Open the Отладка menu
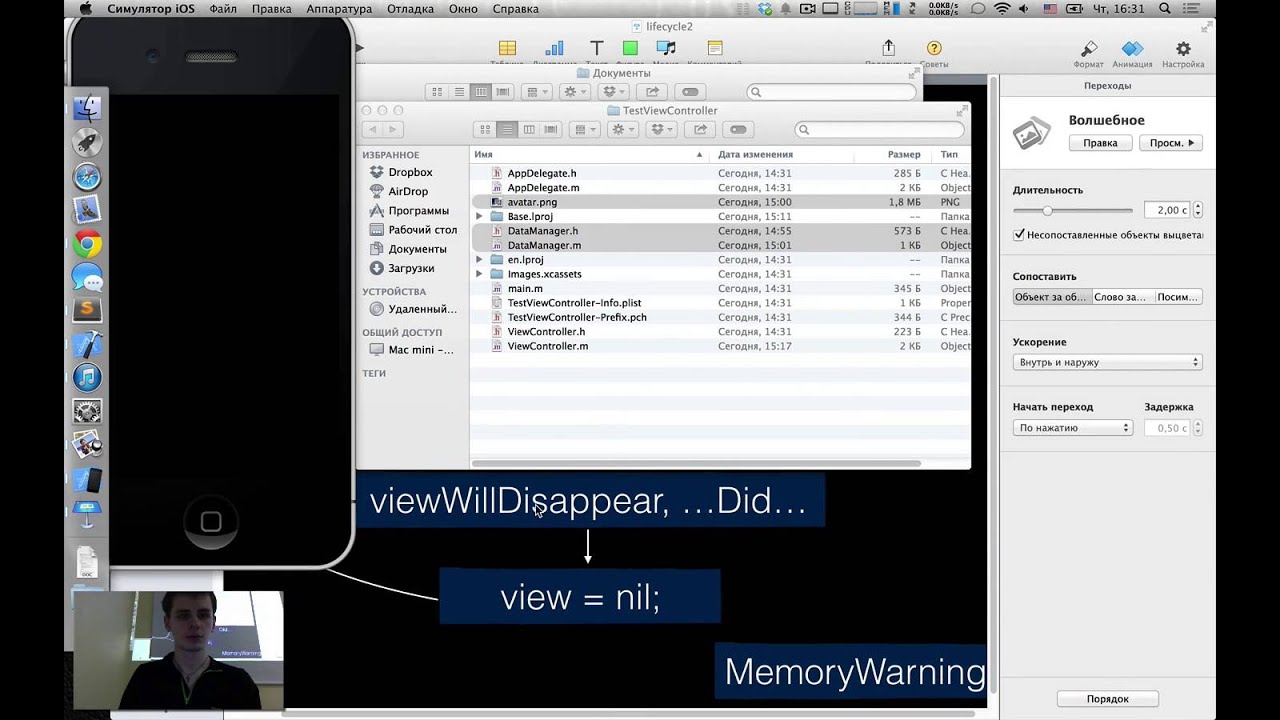This screenshot has height=720, width=1280. pos(410,9)
